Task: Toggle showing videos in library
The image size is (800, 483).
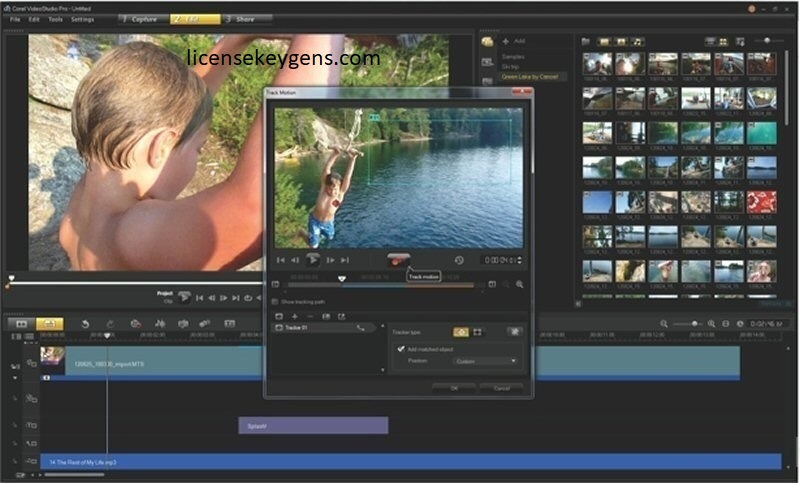Action: [x=604, y=41]
